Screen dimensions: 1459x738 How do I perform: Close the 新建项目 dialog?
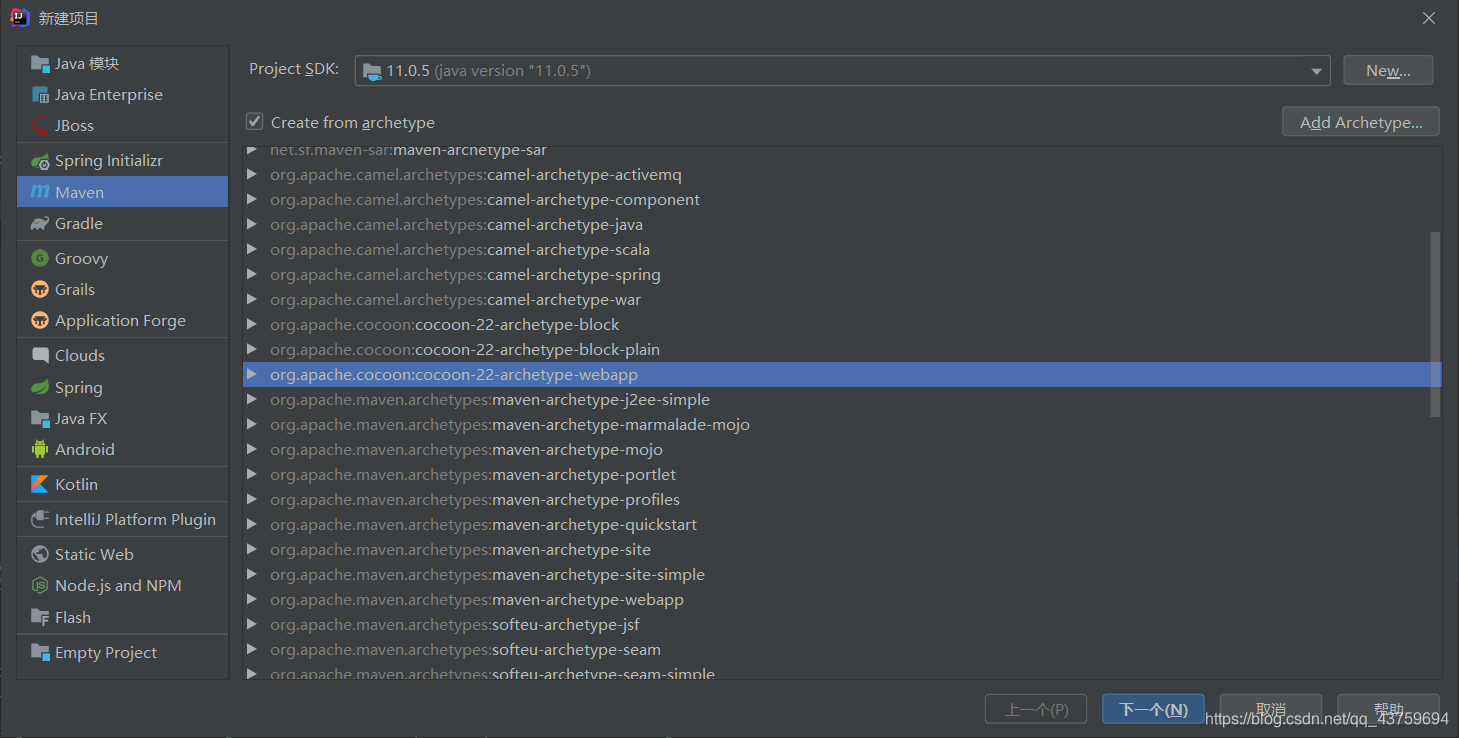[1429, 18]
